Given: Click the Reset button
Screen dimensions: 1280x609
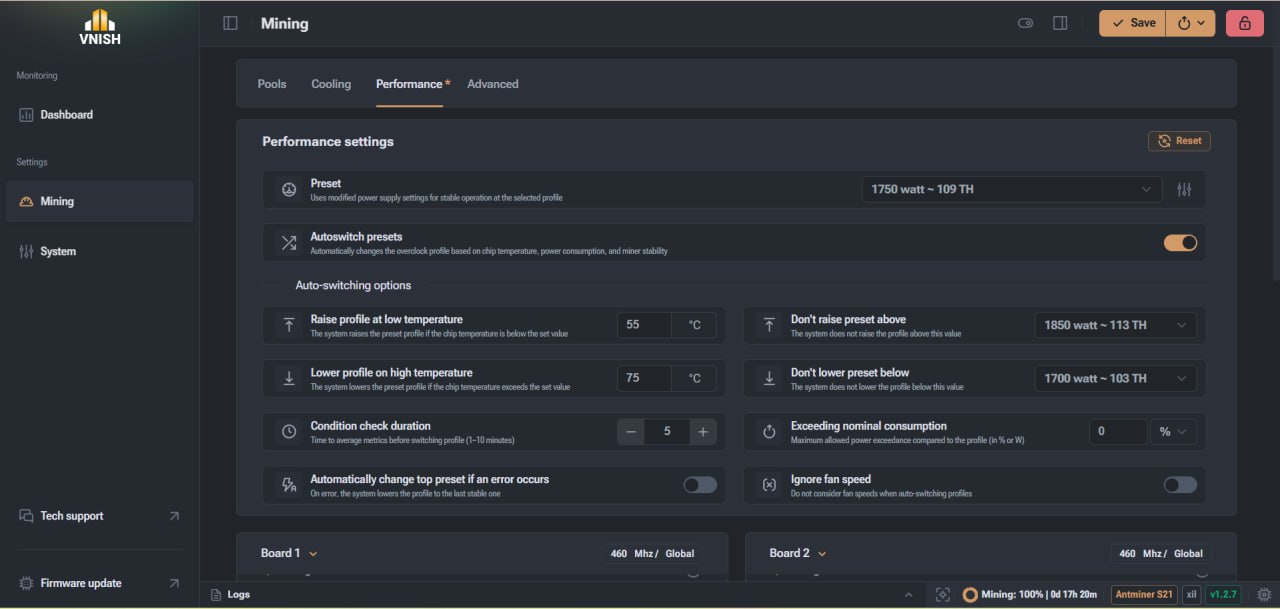Looking at the screenshot, I should click(x=1179, y=141).
